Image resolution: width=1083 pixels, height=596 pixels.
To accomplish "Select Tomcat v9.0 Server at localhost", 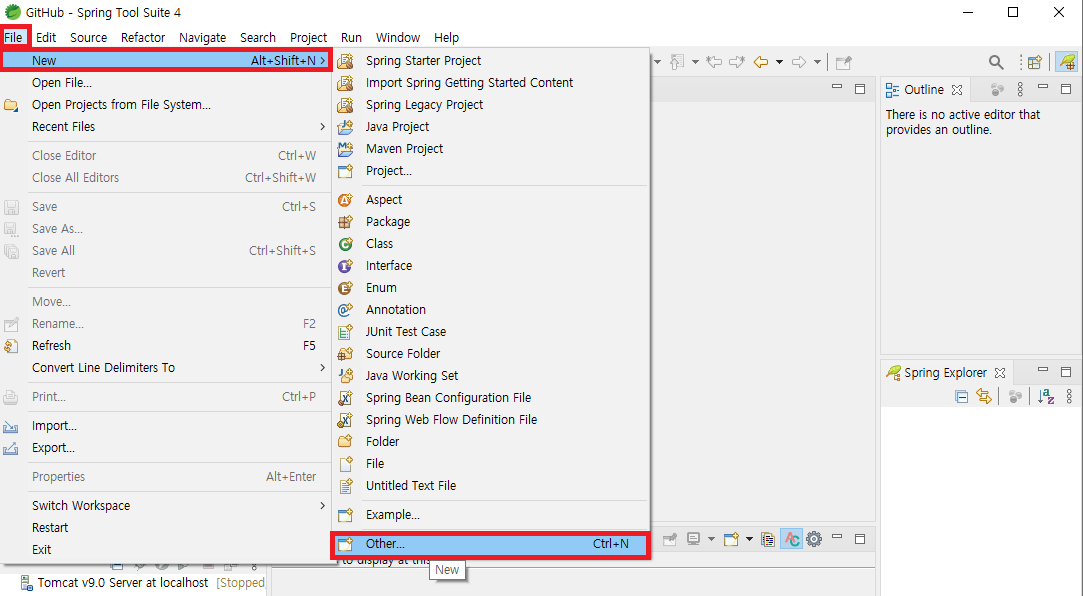I will (123, 583).
